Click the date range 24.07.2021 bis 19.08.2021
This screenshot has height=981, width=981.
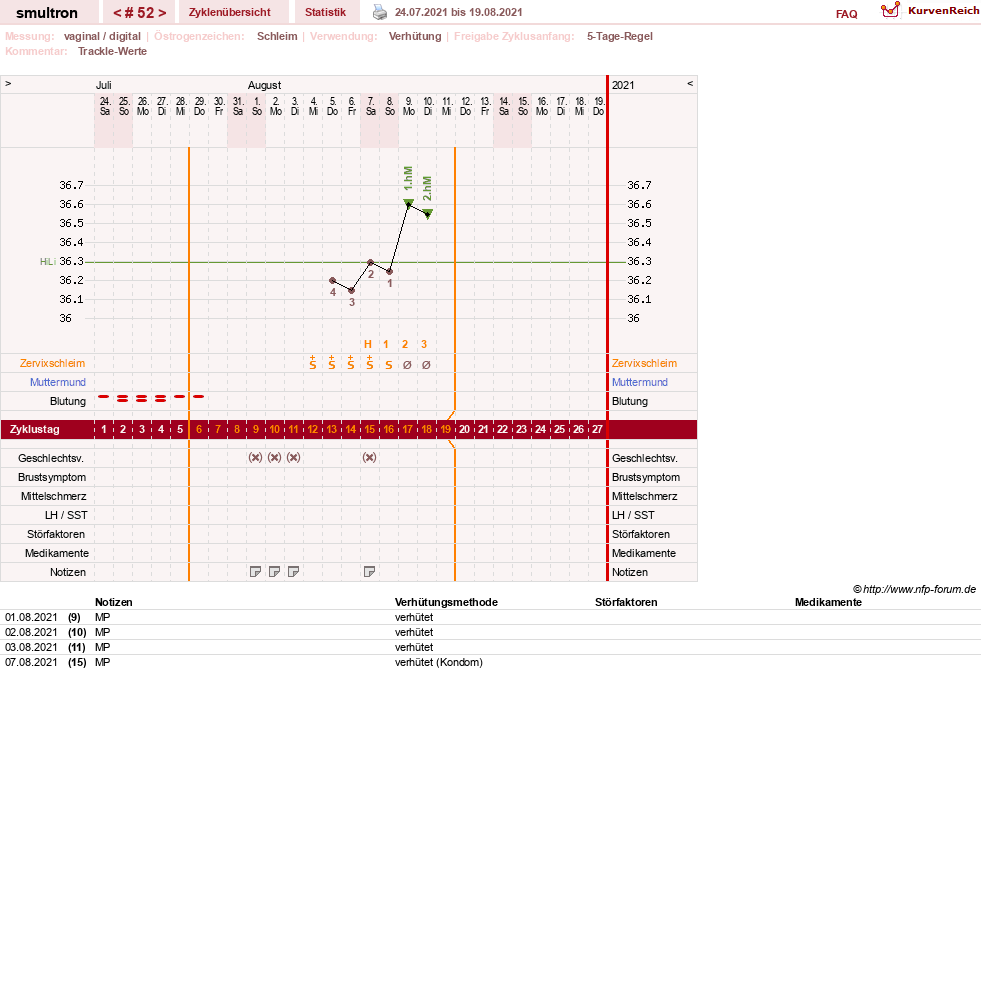pos(459,12)
